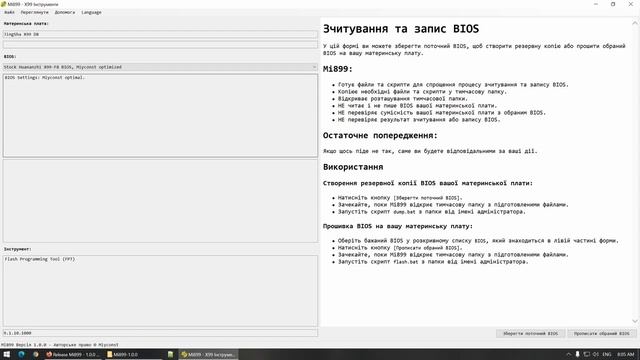Open the network tray icon
The width and height of the screenshot is (640, 360).
pyautogui.click(x=587, y=354)
